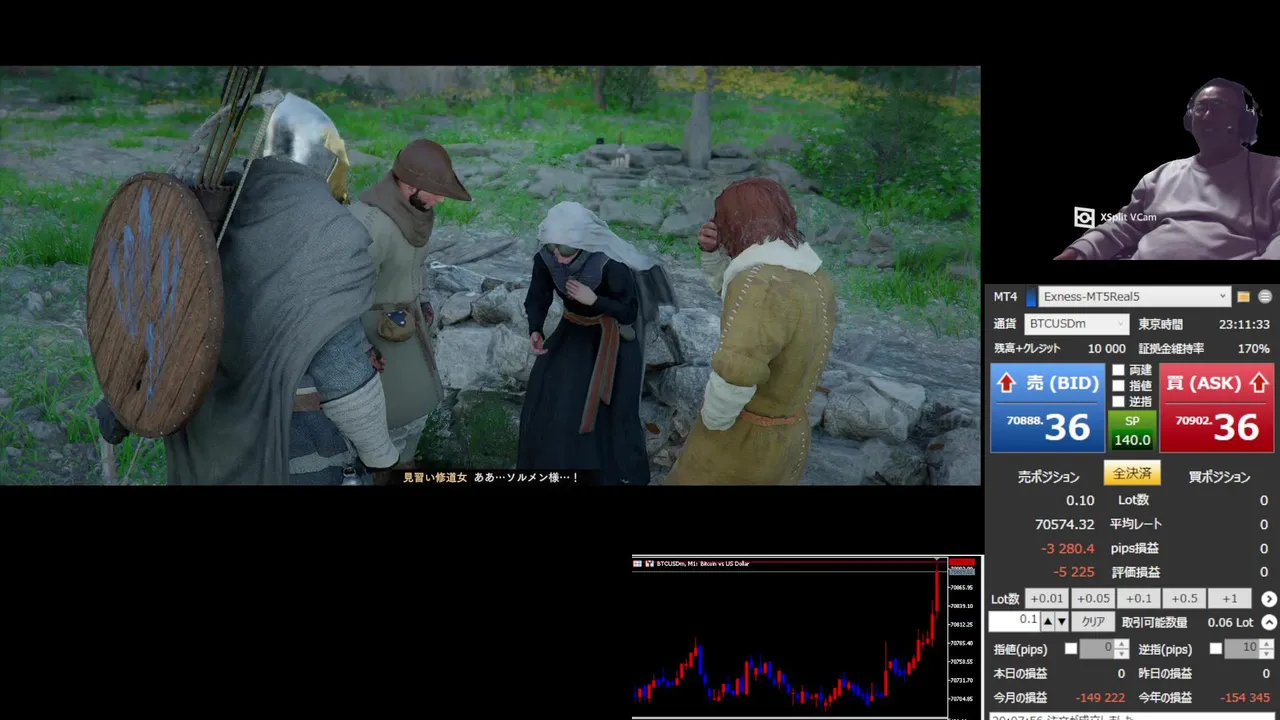Click the round right-arrow icon beside +1
The image size is (1280, 720).
pyautogui.click(x=1269, y=599)
